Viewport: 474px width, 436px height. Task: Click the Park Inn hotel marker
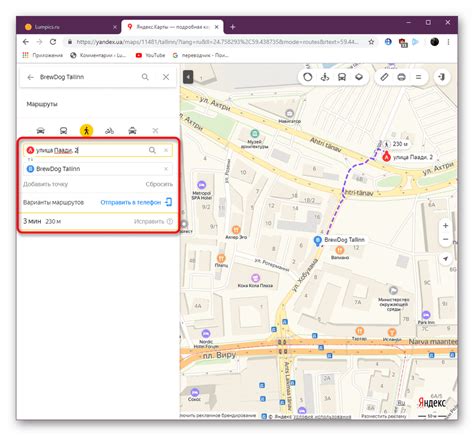point(426,314)
